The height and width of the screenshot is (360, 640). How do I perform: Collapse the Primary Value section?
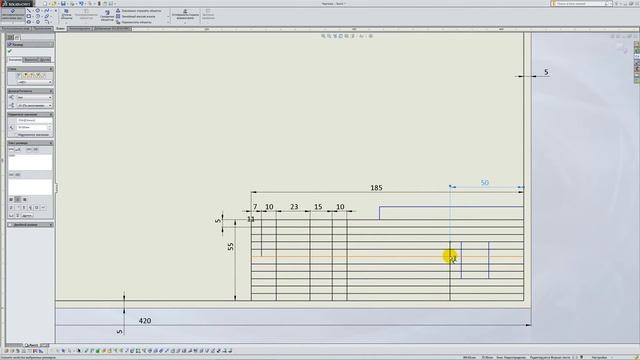click(51, 115)
